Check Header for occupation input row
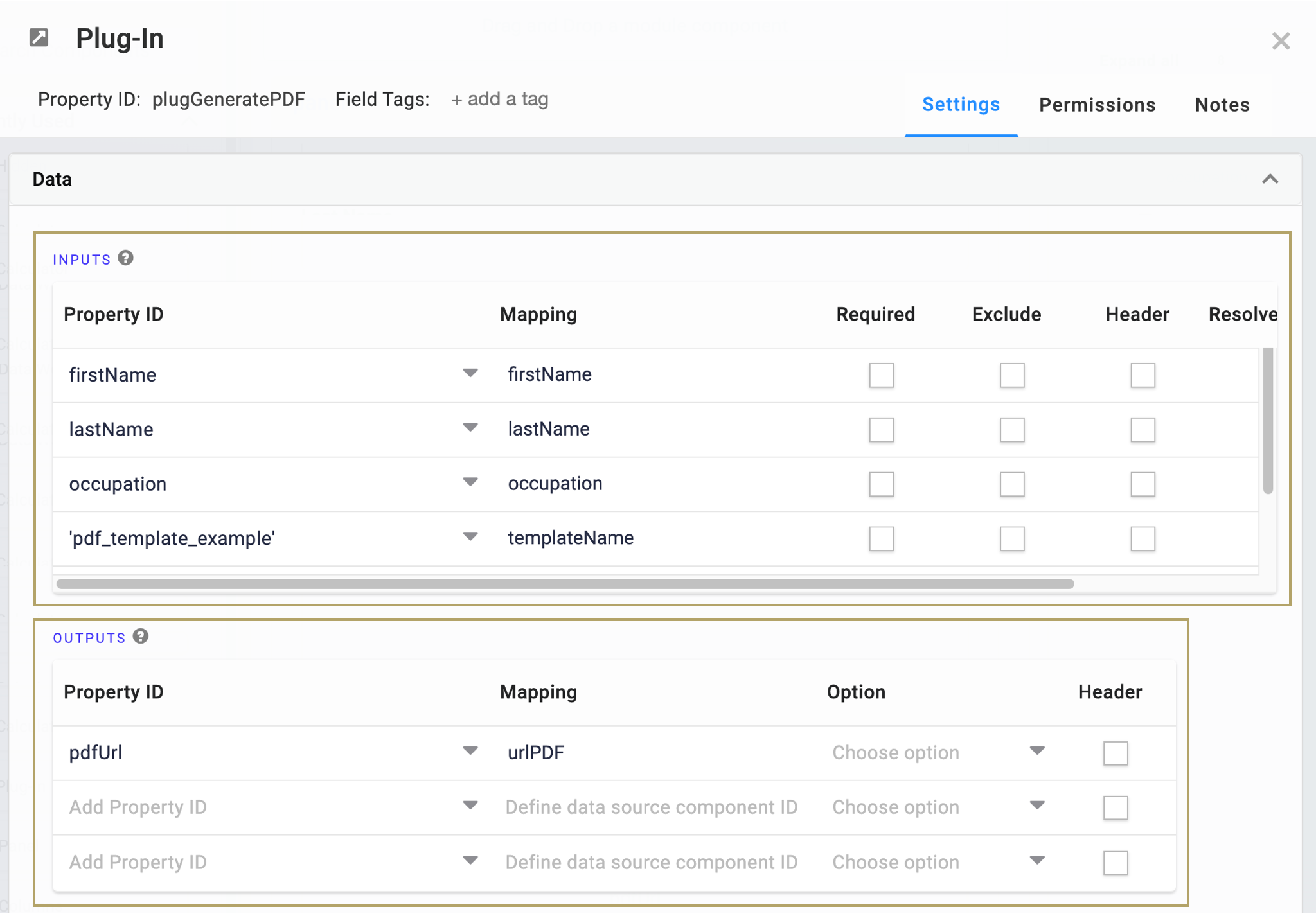 (1143, 484)
